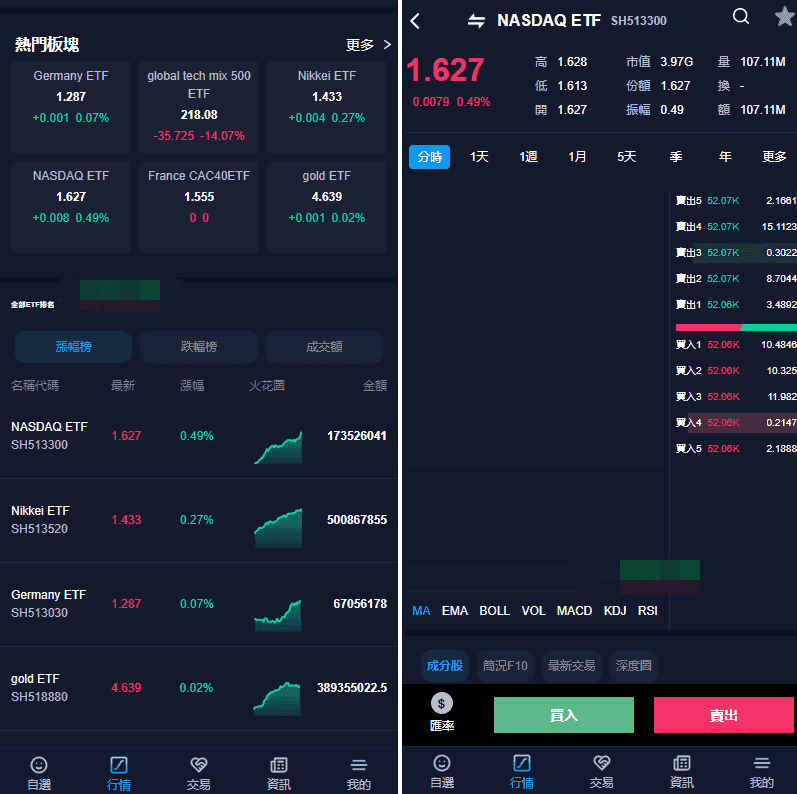Image resolution: width=797 pixels, height=794 pixels.
Task: Open 自選 in left bottom navigation
Action: [39, 772]
